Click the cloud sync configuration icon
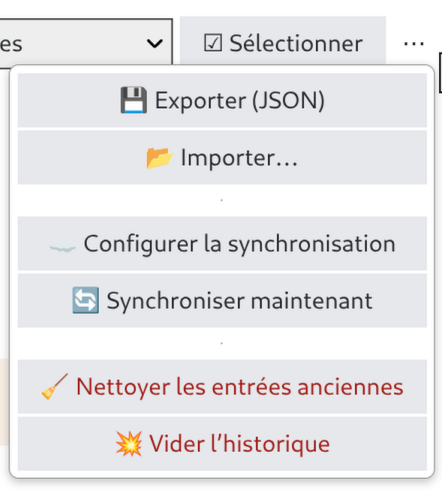The height and width of the screenshot is (497, 442). pos(62,244)
